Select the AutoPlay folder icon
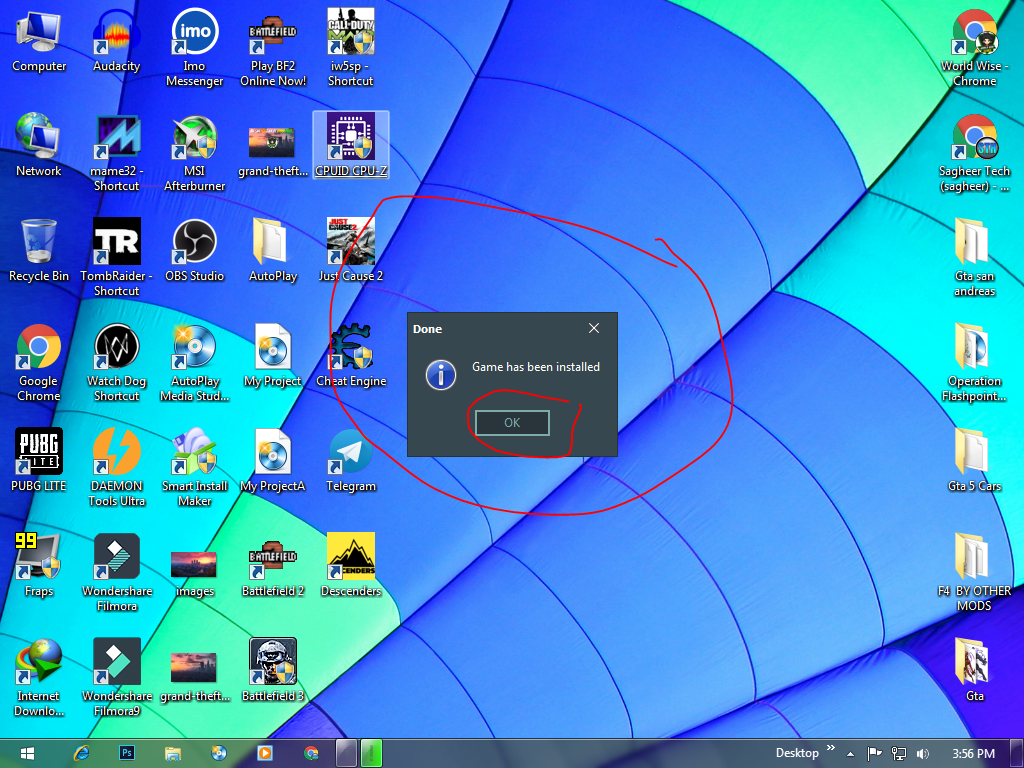The height and width of the screenshot is (768, 1024). click(273, 250)
